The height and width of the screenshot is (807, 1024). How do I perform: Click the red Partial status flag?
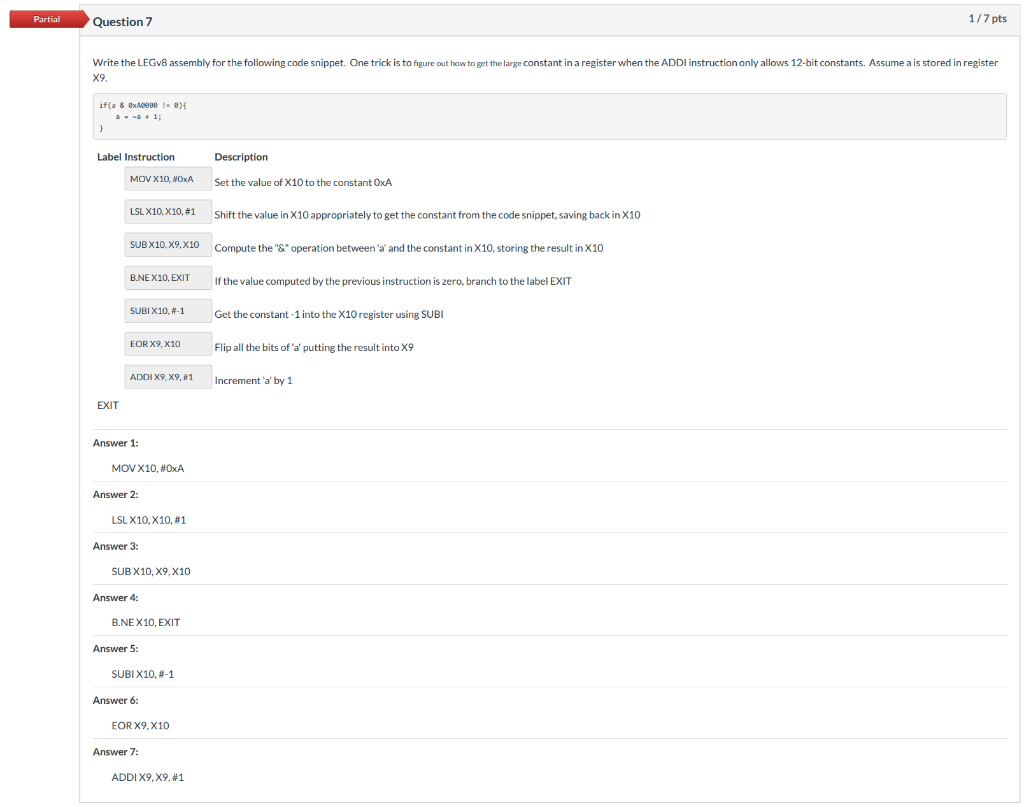[48, 19]
